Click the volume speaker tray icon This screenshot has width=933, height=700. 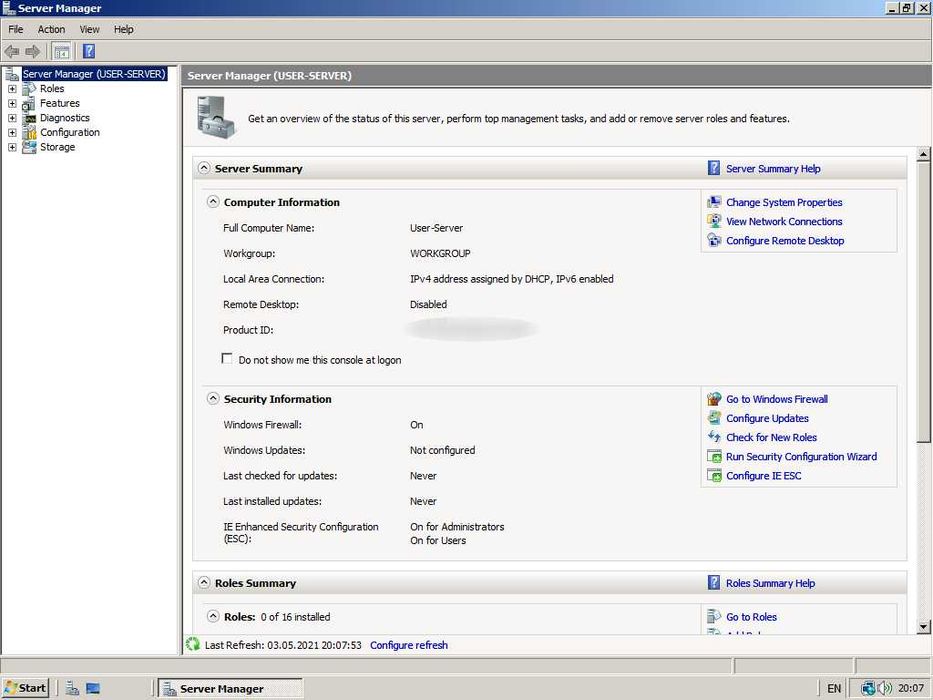pos(885,689)
